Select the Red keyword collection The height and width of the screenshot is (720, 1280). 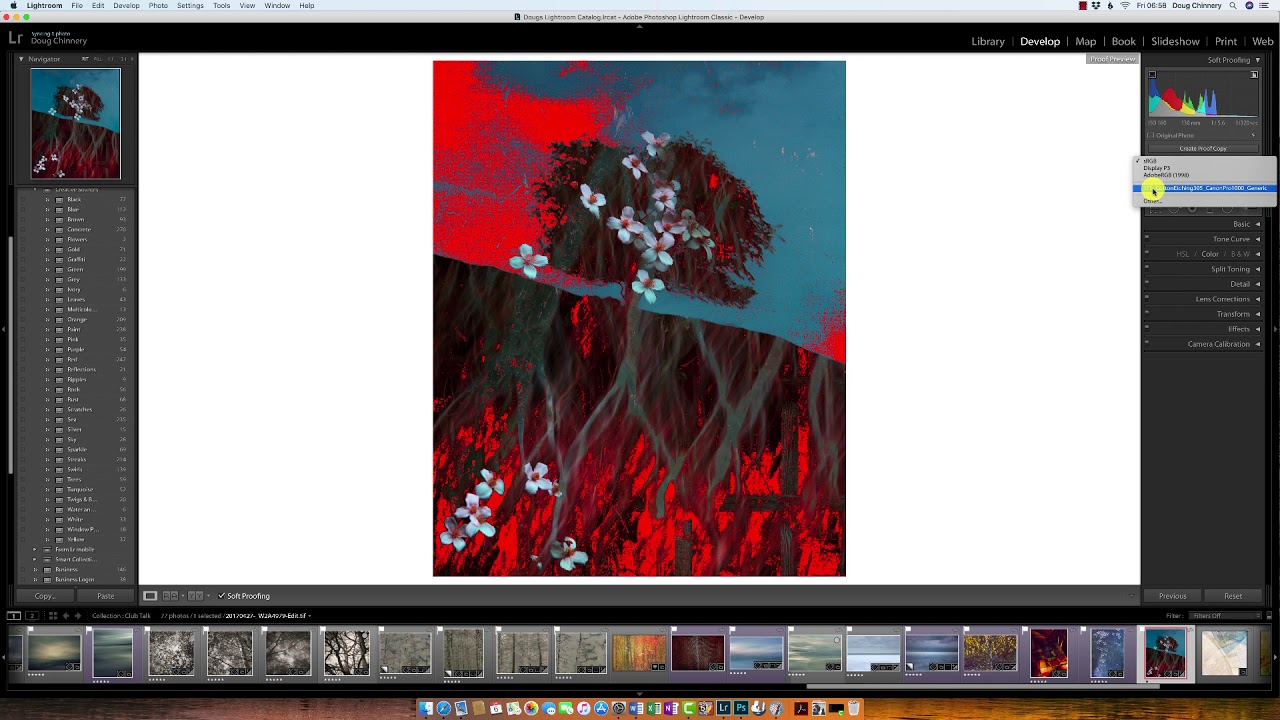[x=76, y=359]
